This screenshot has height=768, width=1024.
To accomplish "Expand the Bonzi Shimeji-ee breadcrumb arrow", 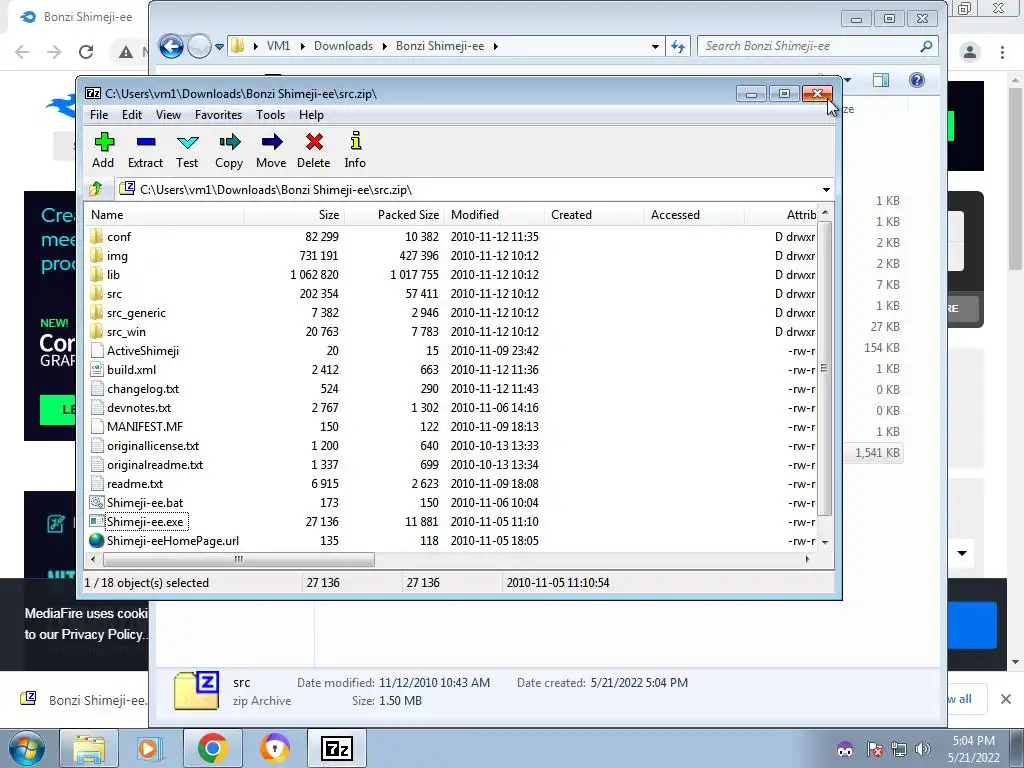I will (496, 46).
